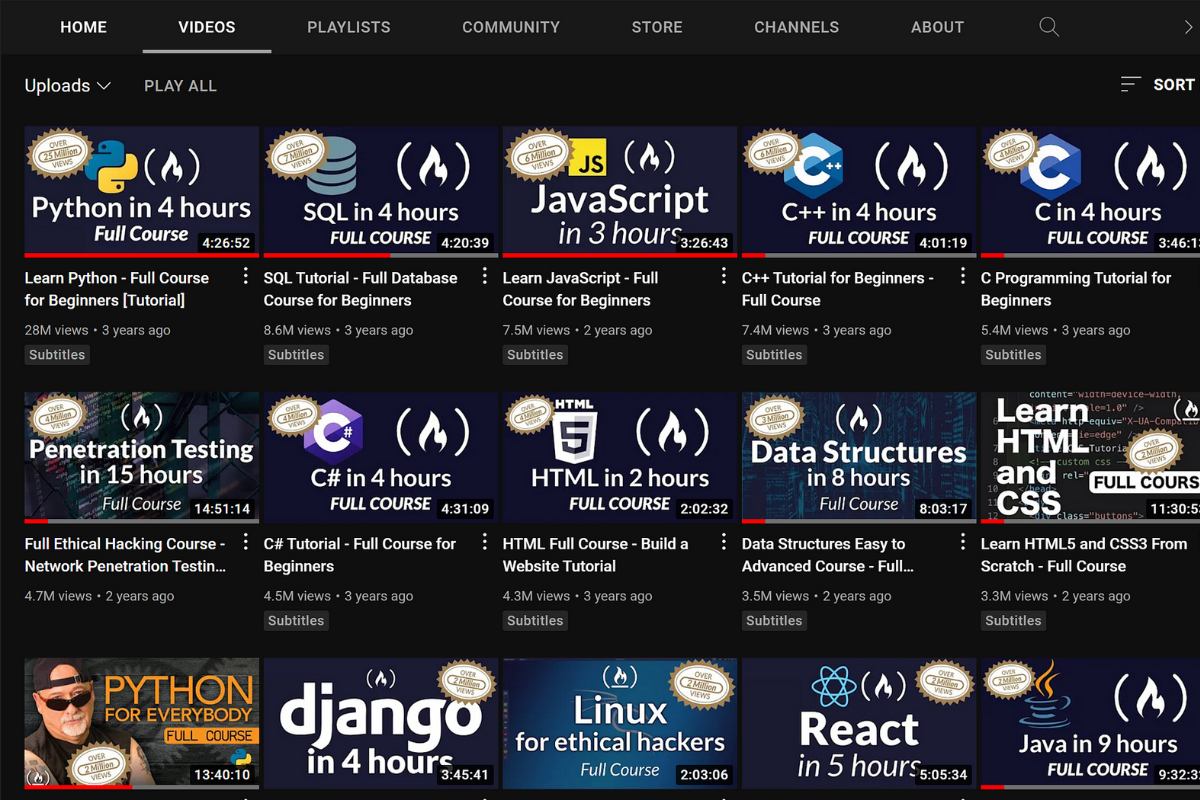This screenshot has width=1200, height=800.
Task: Play the Penetration Testing in 15 hours thumbnail
Action: pos(141,457)
